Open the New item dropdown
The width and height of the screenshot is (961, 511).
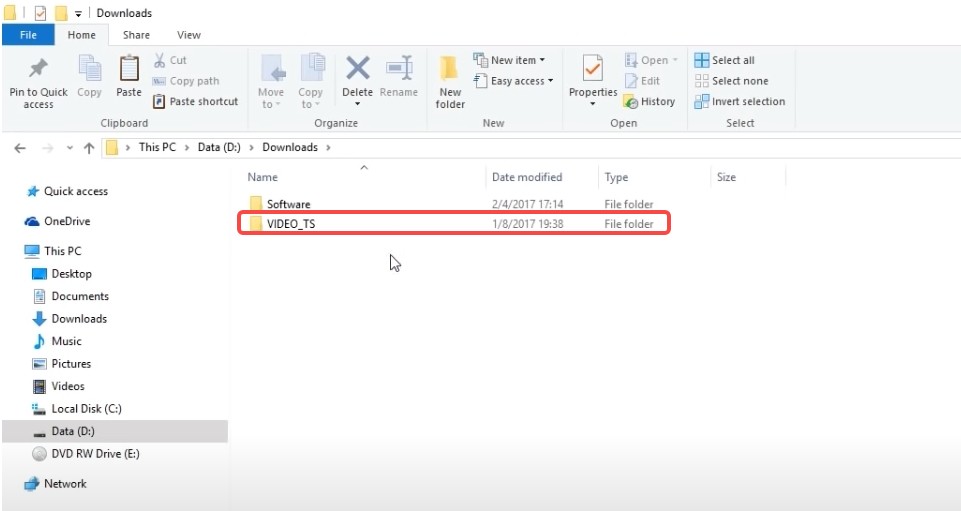point(509,60)
